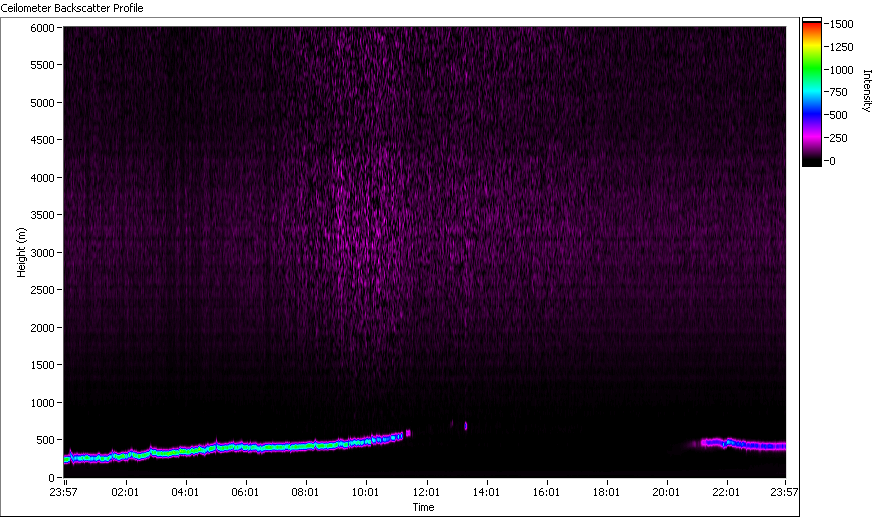This screenshot has width=876, height=517.
Task: Click the 5500 height tick label
Action: coord(42,65)
